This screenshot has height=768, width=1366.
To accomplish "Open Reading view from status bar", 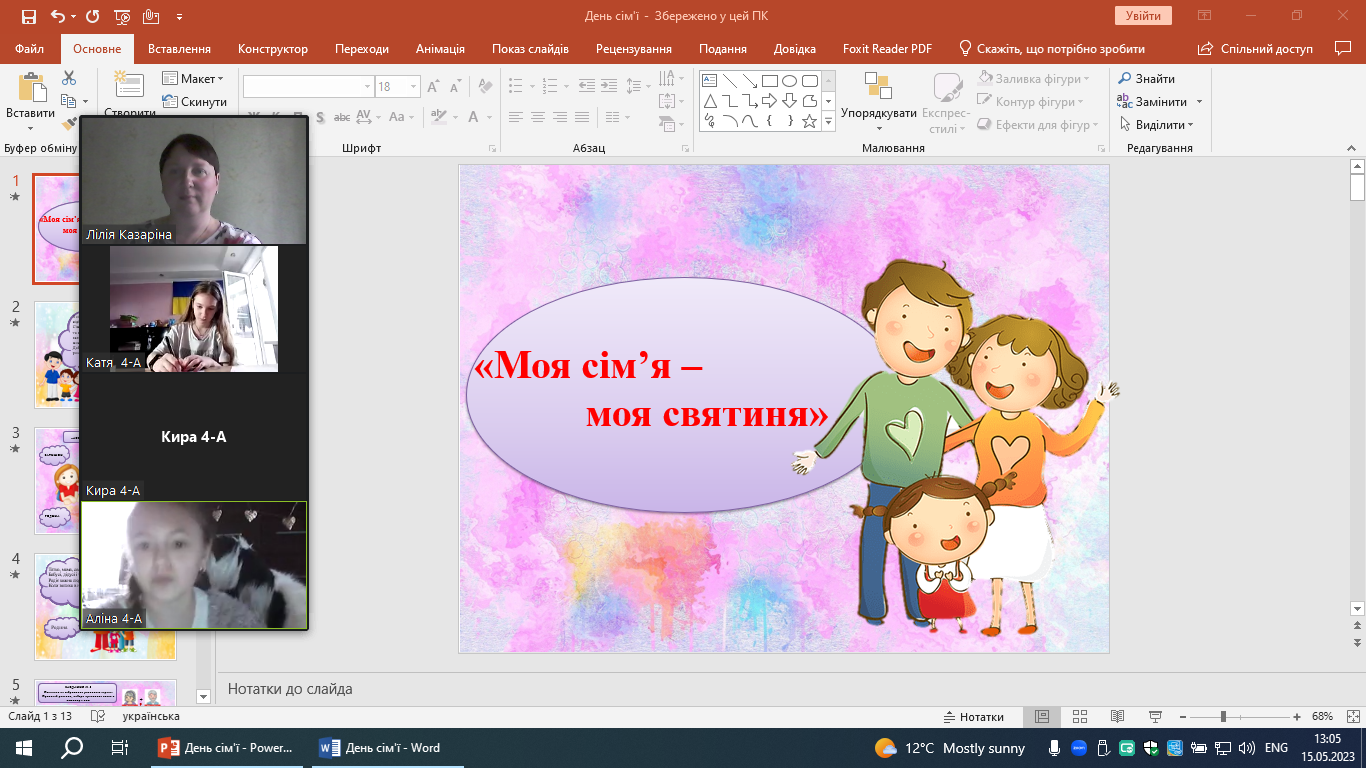I will click(1118, 717).
